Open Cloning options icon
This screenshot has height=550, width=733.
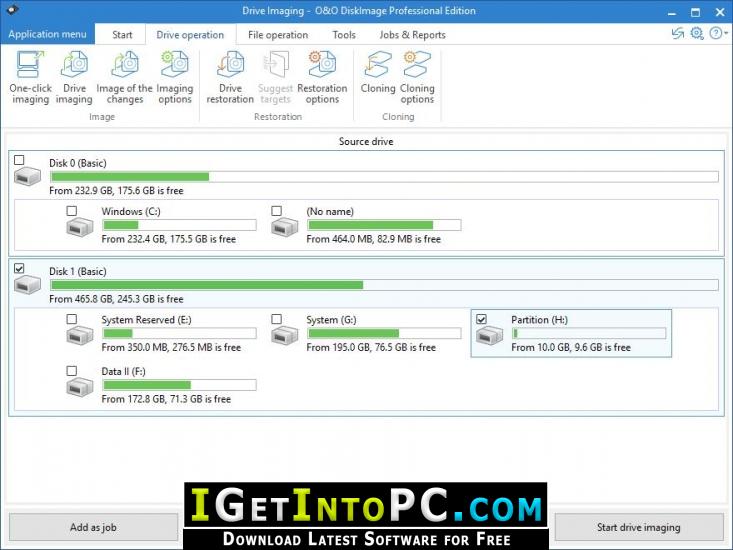tap(417, 78)
